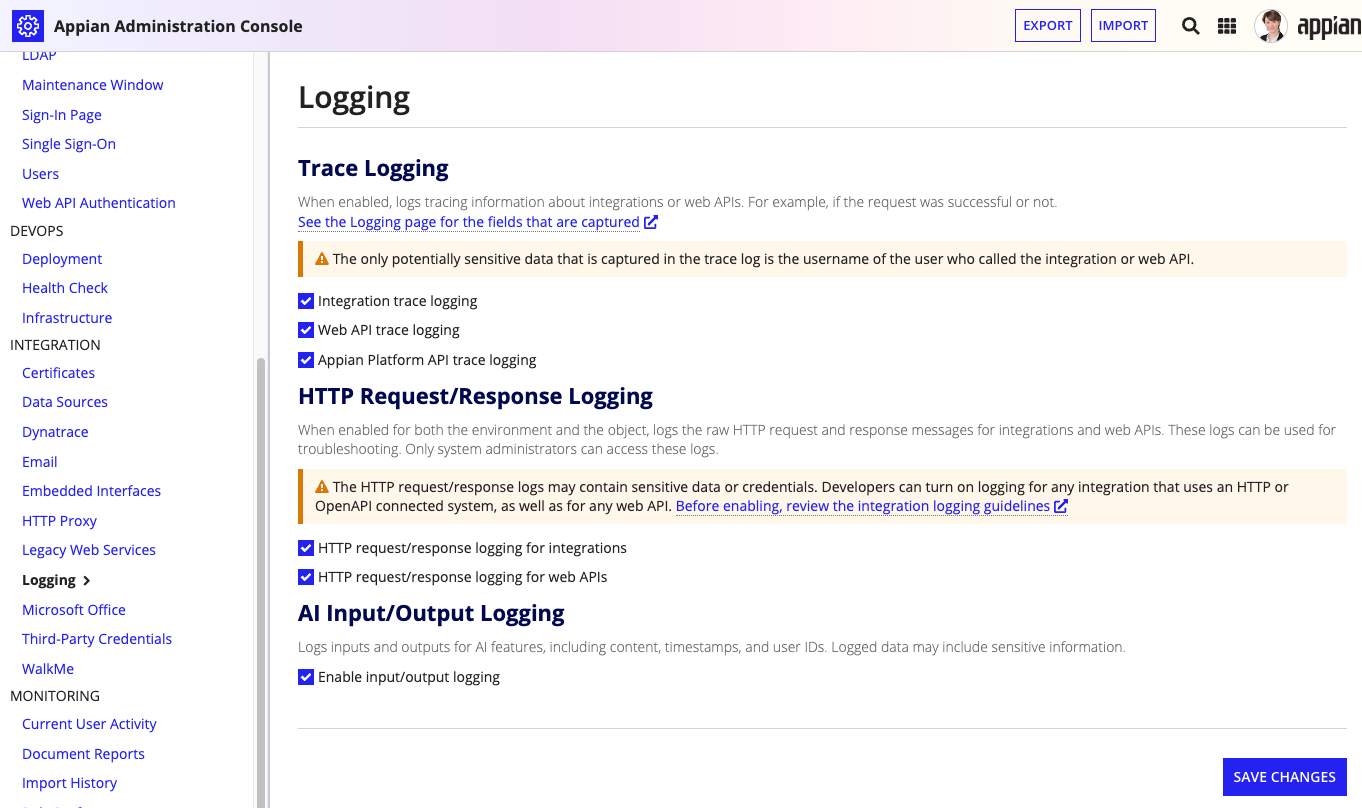
Task: Open Data Sources page
Action: [x=65, y=402]
